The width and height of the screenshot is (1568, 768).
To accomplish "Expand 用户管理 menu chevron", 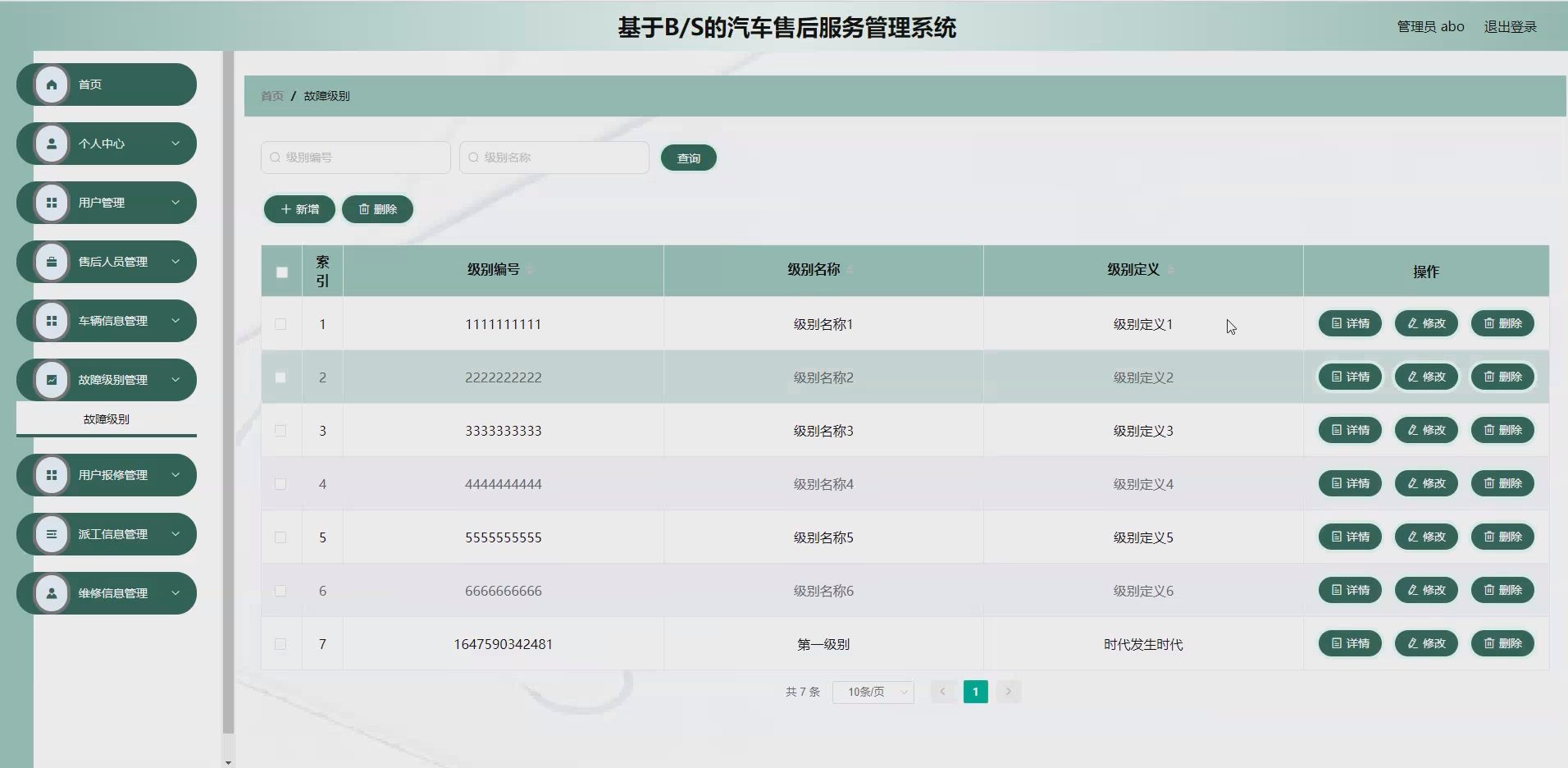I will (x=175, y=203).
